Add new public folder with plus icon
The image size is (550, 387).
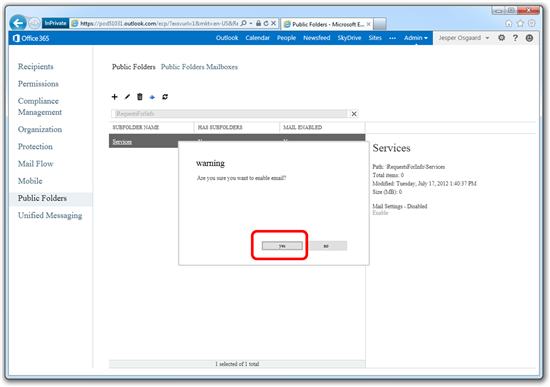(114, 97)
